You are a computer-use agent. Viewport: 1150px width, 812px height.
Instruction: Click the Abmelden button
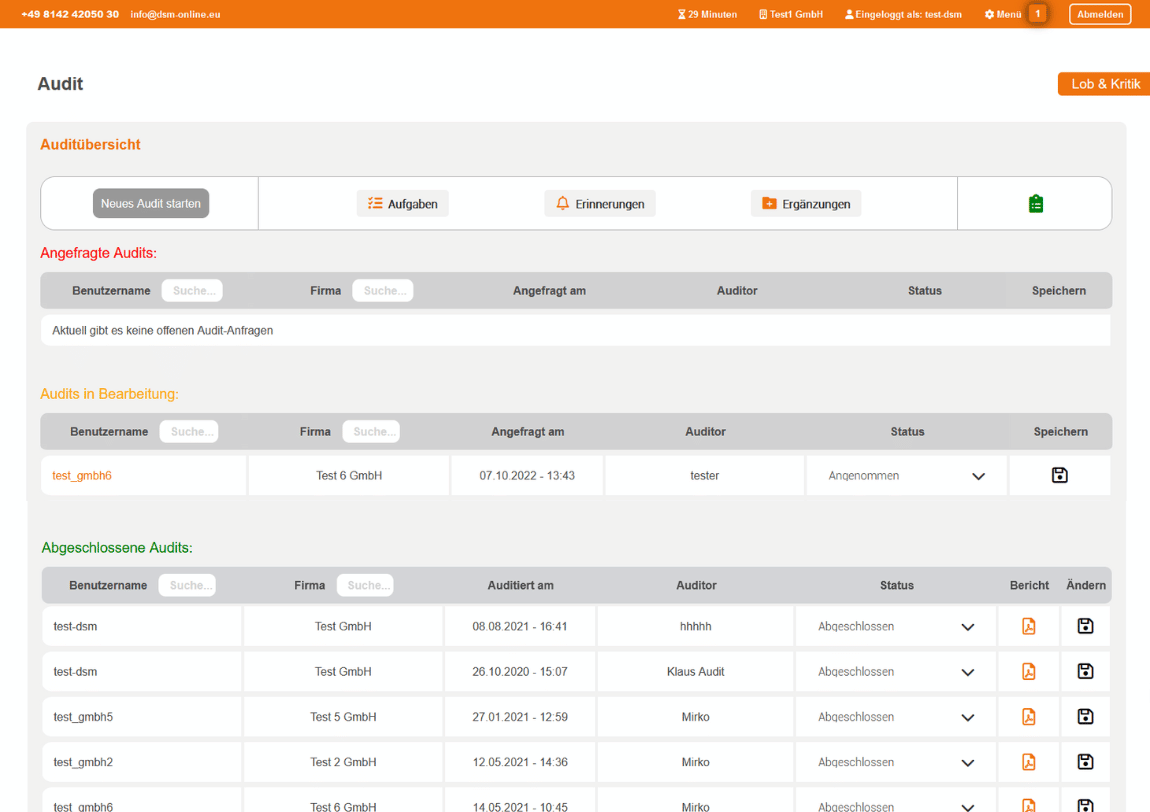(x=1100, y=14)
